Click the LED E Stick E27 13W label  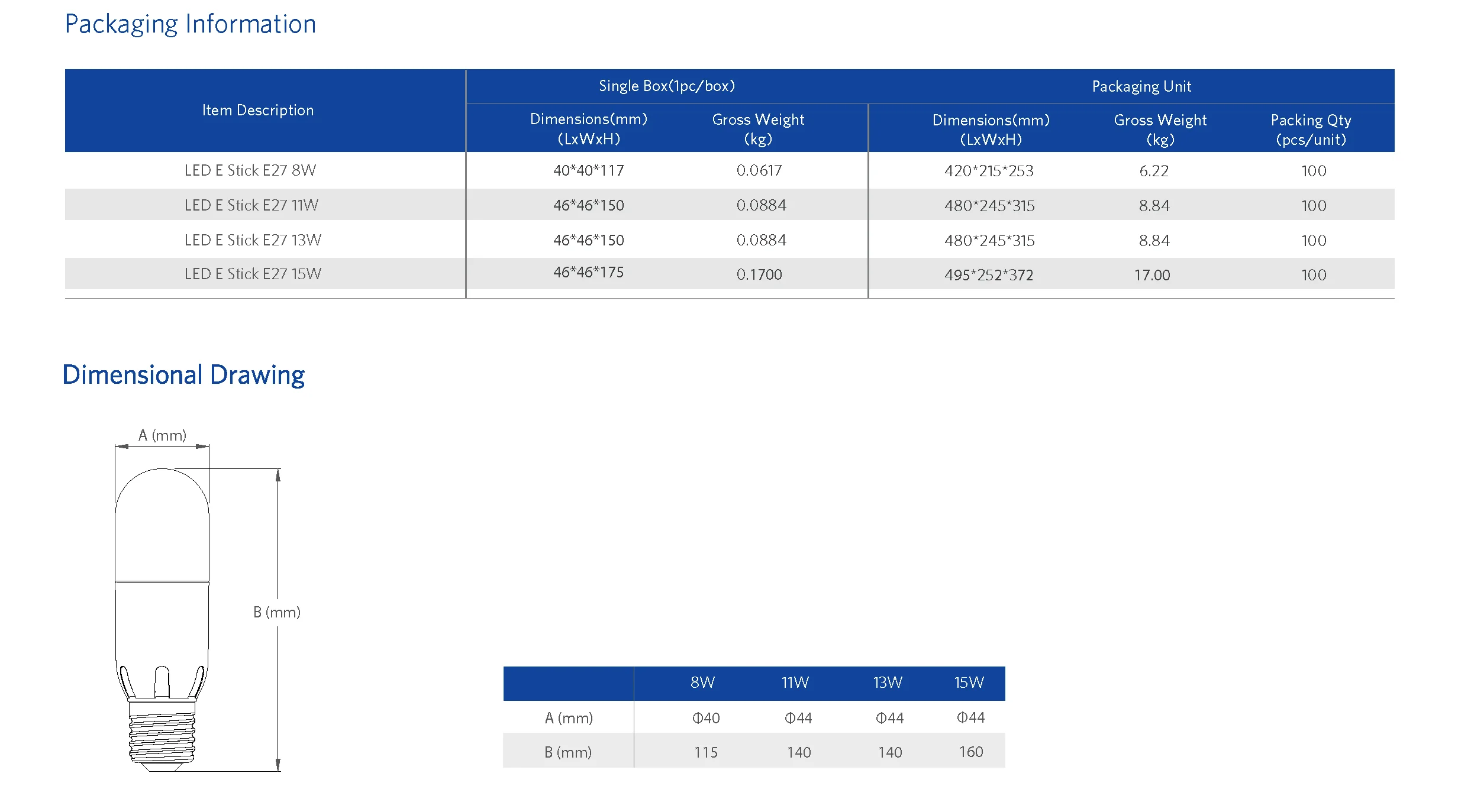(253, 240)
